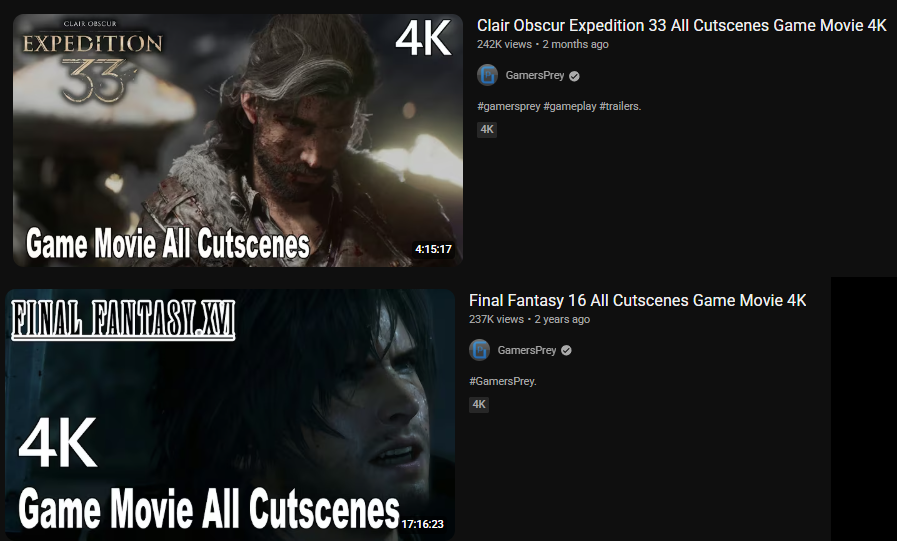Visit GamersPrey channel name on first result
The image size is (897, 541).
pyautogui.click(x=535, y=75)
